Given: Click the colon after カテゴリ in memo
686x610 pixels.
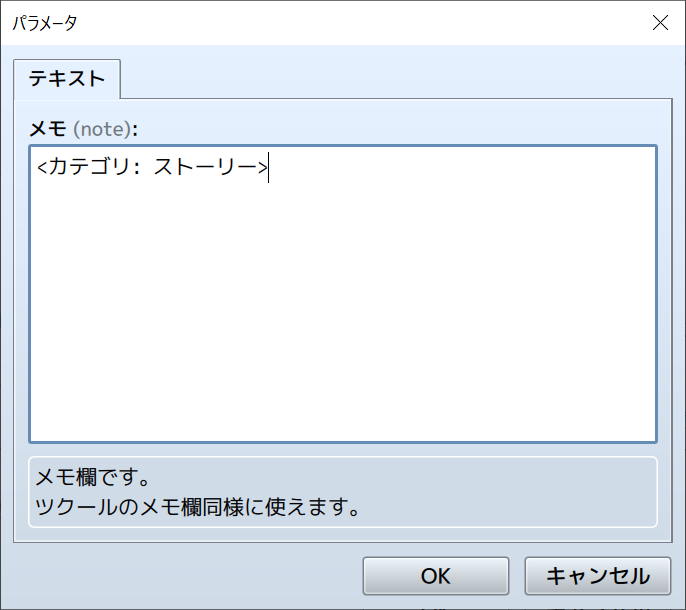Looking at the screenshot, I should point(137,167).
